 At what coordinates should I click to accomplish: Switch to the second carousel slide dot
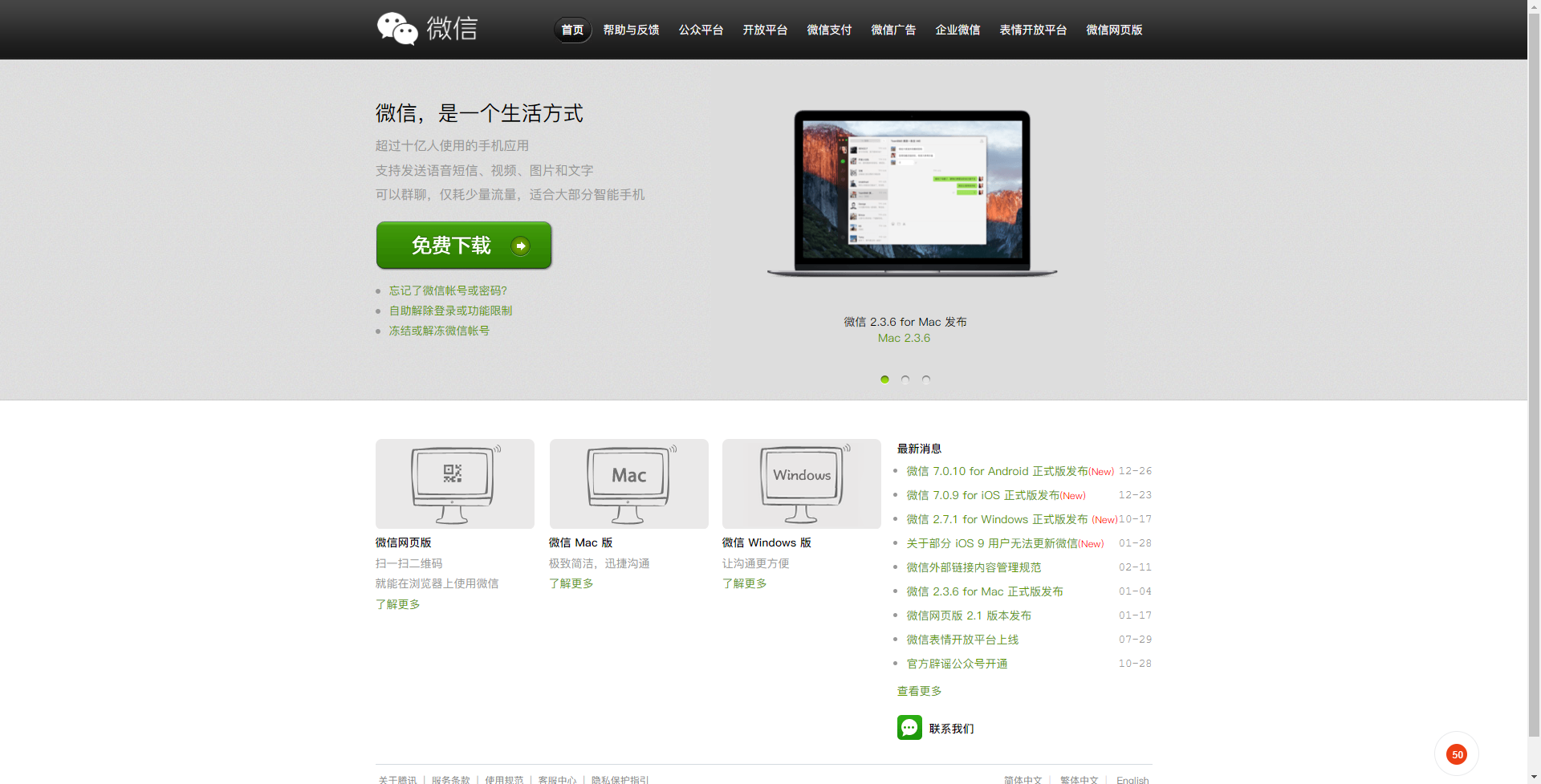905,380
